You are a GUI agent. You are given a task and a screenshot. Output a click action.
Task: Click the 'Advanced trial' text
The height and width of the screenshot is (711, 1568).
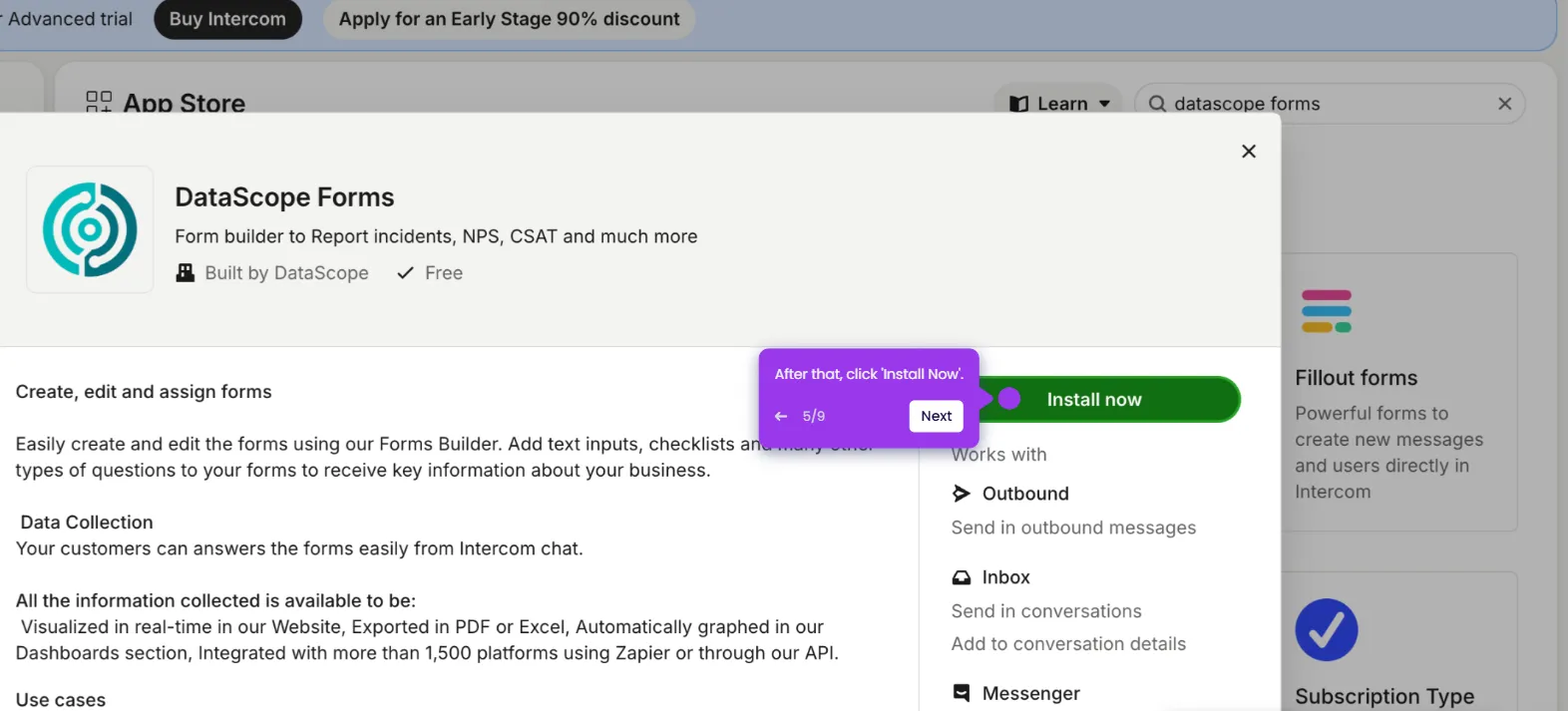click(x=70, y=19)
